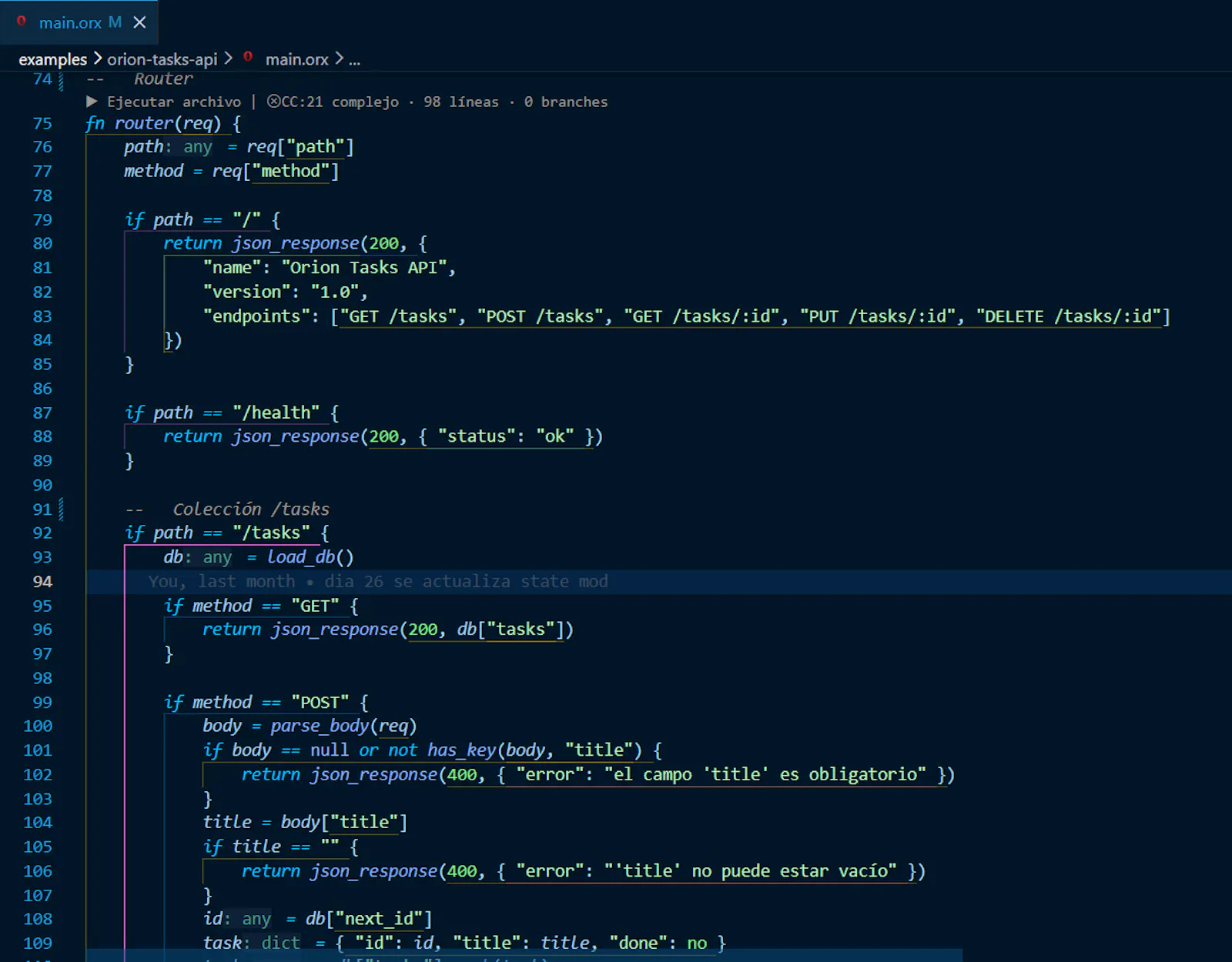The image size is (1232, 962).
Task: Click the play triangle before Ejecutar archivo
Action: tap(92, 102)
